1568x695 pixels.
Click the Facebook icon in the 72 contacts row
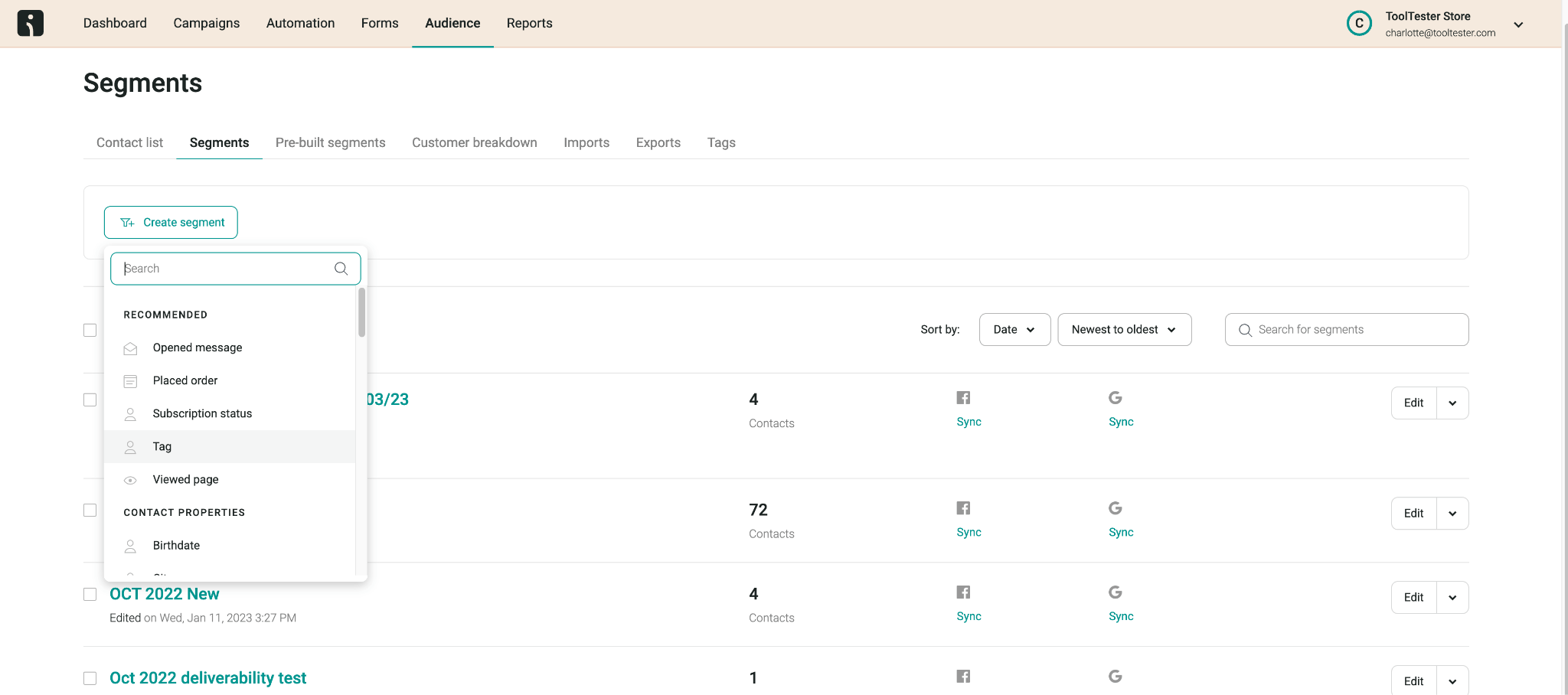coord(963,507)
